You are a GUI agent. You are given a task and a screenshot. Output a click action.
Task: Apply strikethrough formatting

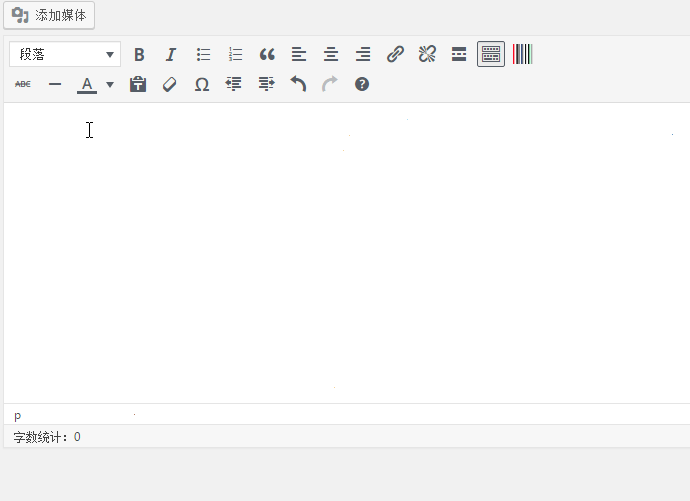click(x=23, y=85)
